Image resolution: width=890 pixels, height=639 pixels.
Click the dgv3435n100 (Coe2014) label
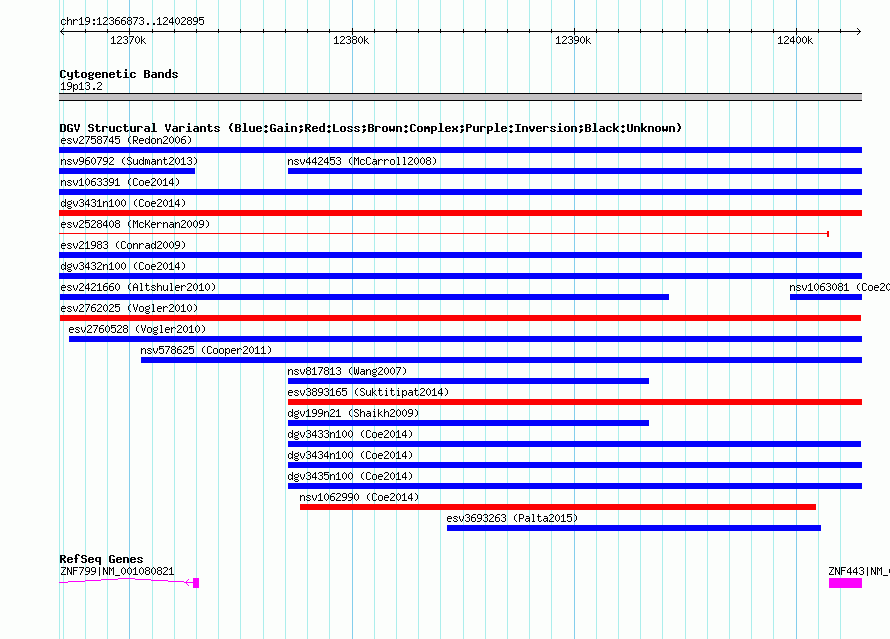(x=350, y=476)
